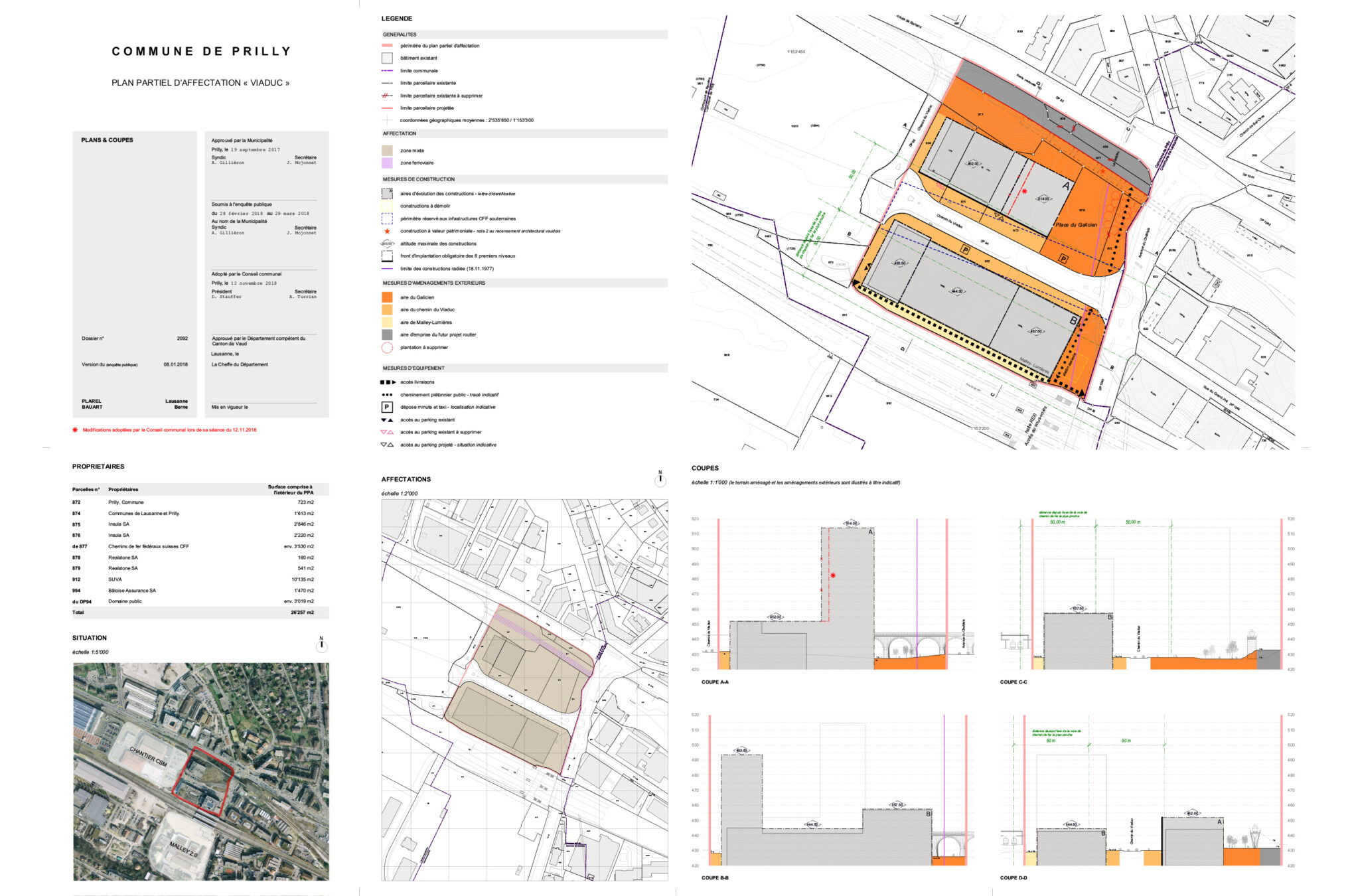Click the limite des constructions radiée purple line symbol
This screenshot has height=896, width=1352.
(387, 269)
